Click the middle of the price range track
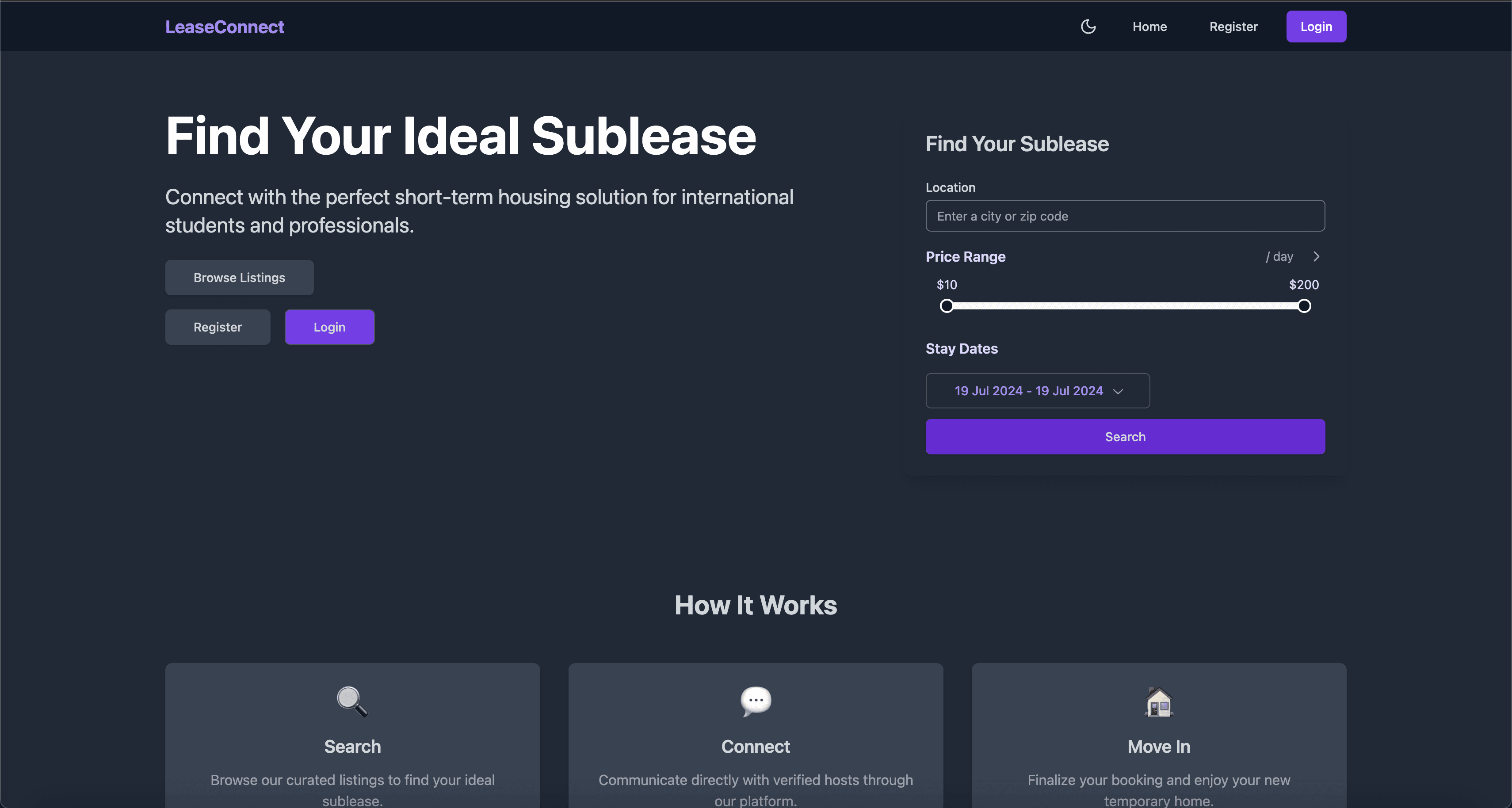1512x808 pixels. 1125,306
